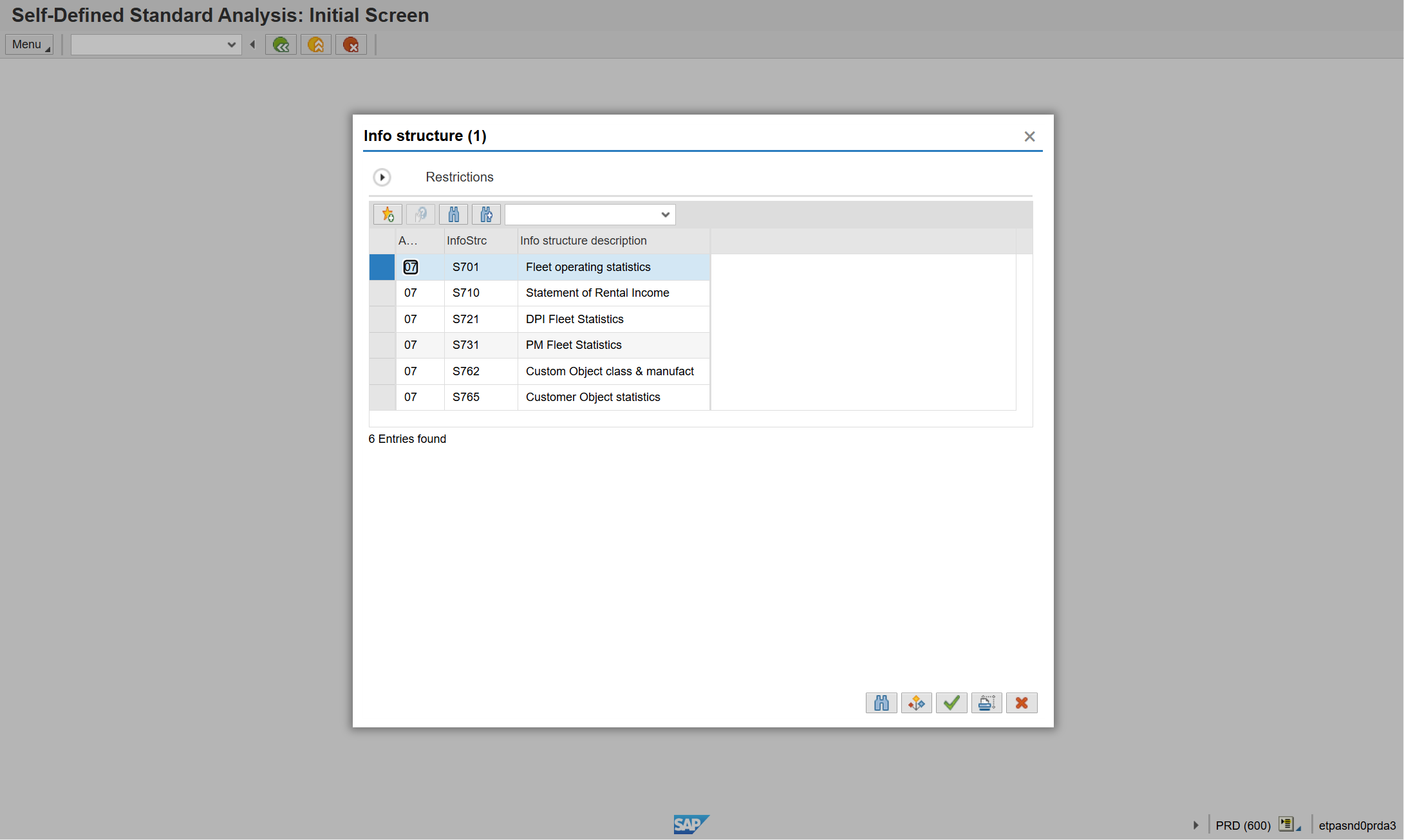
Task: Collapse the command field arrow
Action: click(253, 44)
